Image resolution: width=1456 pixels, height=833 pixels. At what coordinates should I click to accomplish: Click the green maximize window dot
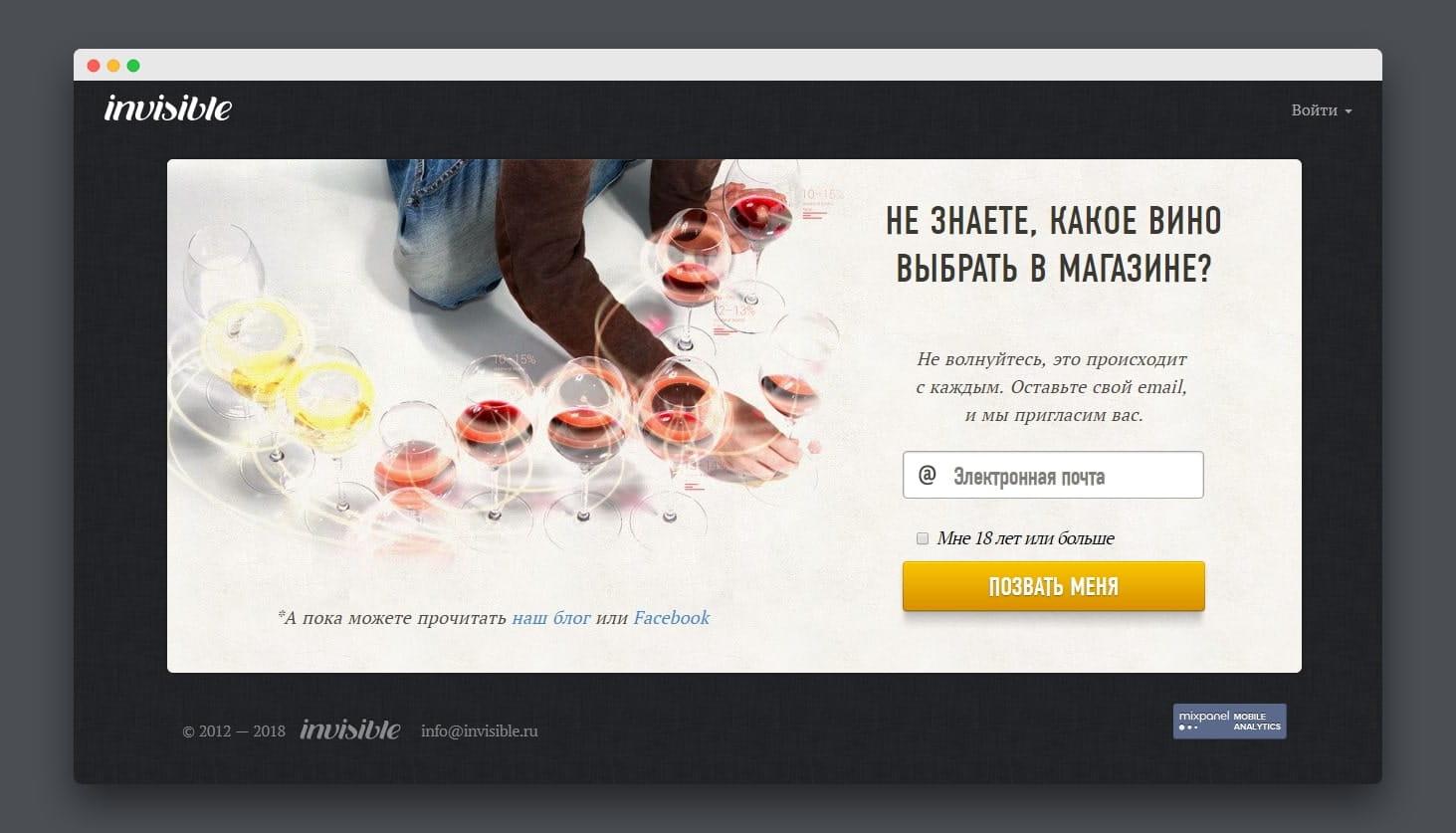click(x=133, y=66)
